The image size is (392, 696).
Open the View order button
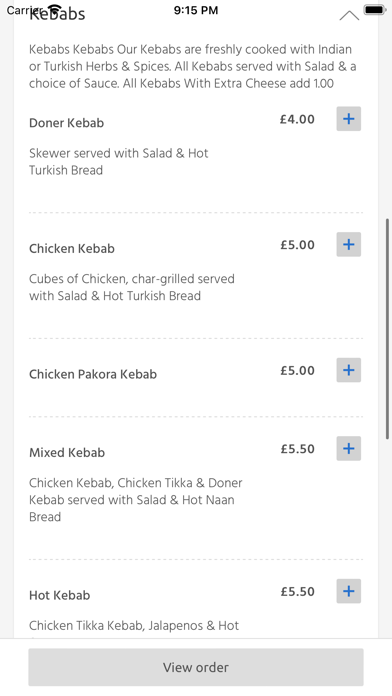196,667
